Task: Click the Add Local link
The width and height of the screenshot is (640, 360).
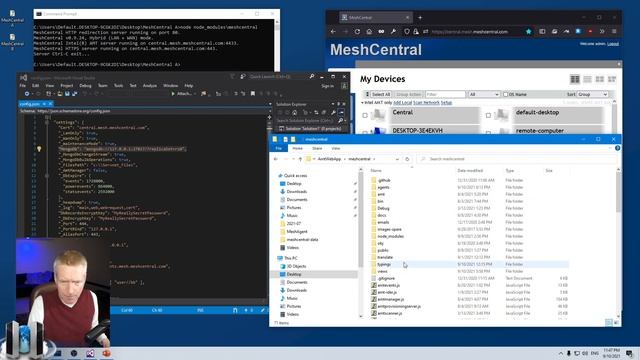Action: [x=402, y=102]
